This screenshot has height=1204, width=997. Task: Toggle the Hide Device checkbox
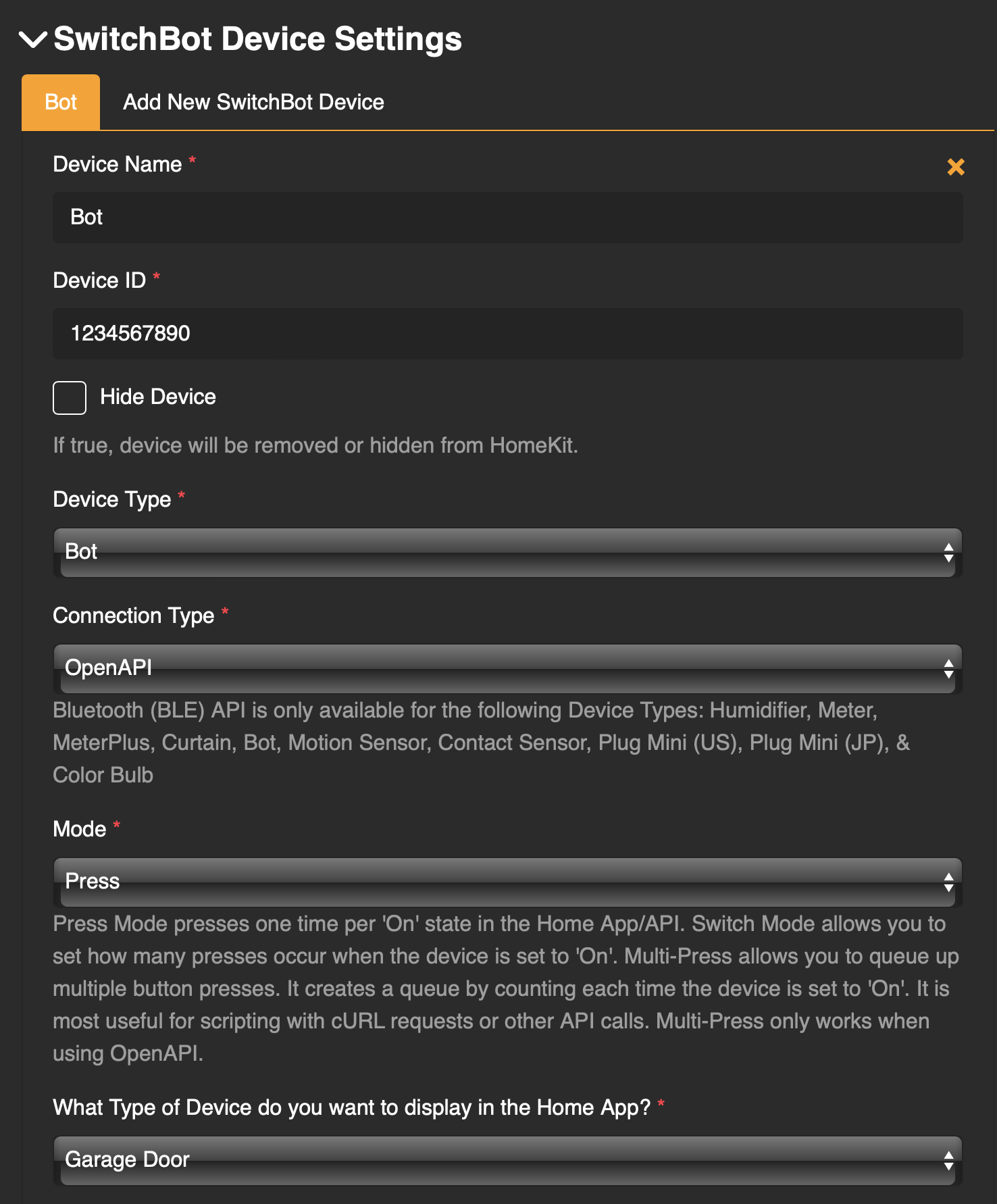[x=70, y=397]
